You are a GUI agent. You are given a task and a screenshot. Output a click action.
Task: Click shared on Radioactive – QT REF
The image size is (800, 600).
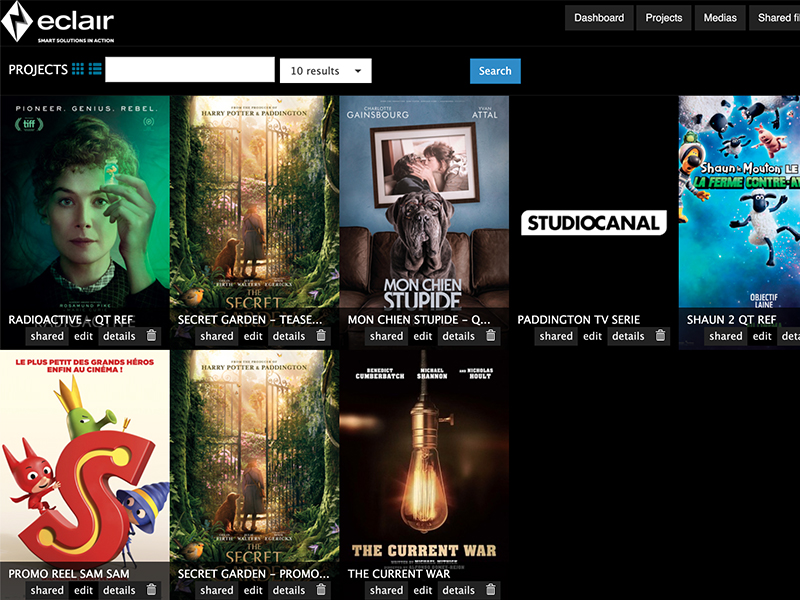click(x=47, y=336)
